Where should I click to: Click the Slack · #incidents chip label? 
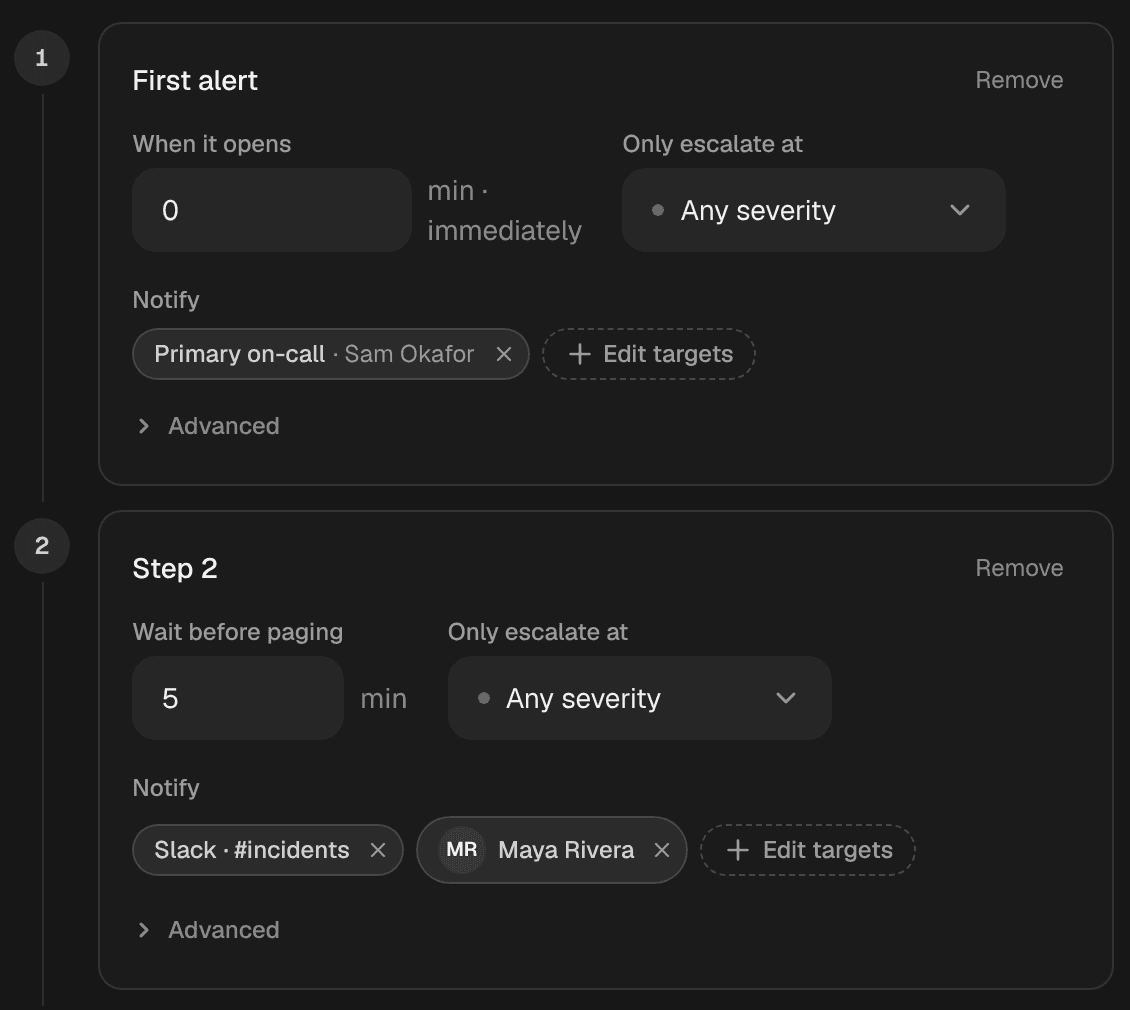pyautogui.click(x=252, y=850)
